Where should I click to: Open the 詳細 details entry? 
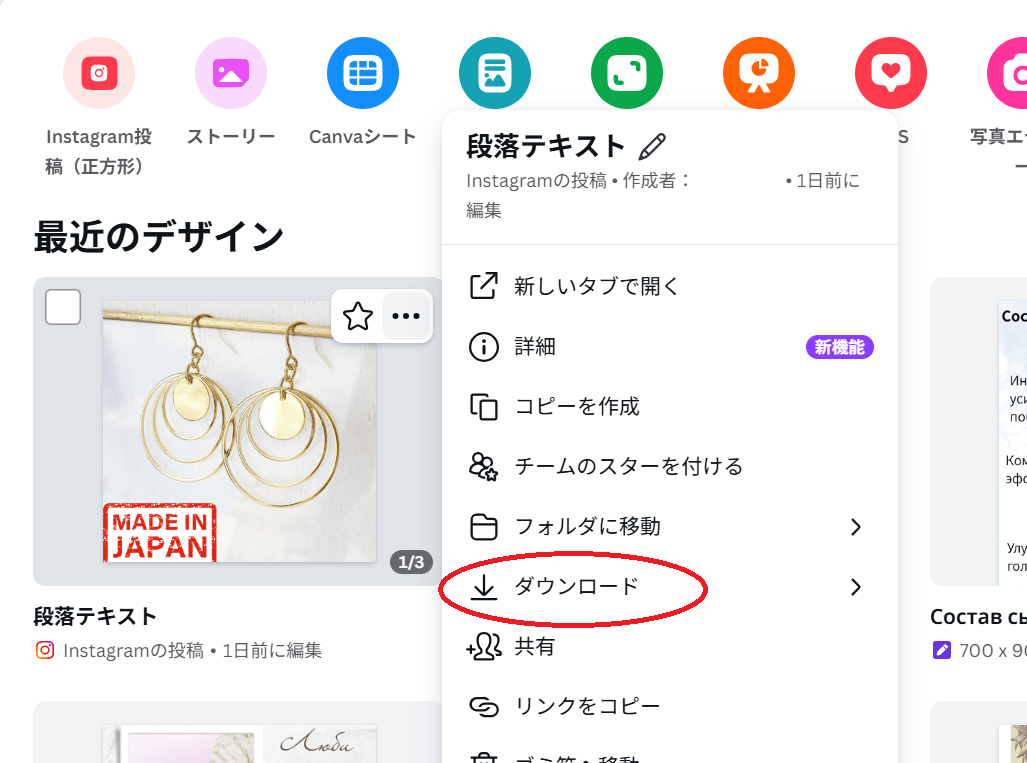(535, 347)
